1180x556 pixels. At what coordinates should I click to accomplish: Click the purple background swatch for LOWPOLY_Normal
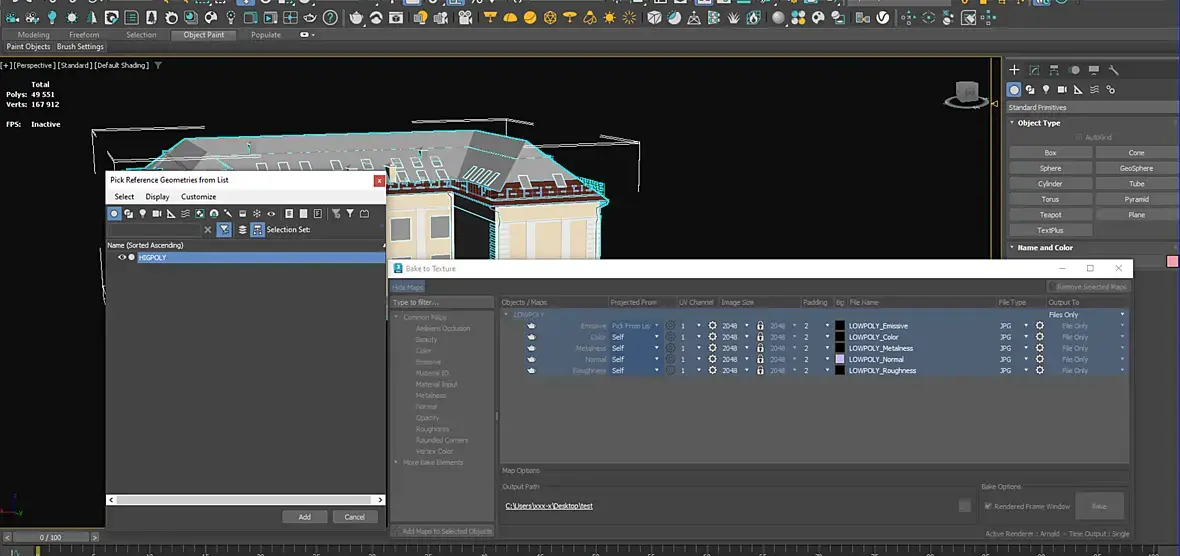coord(840,359)
